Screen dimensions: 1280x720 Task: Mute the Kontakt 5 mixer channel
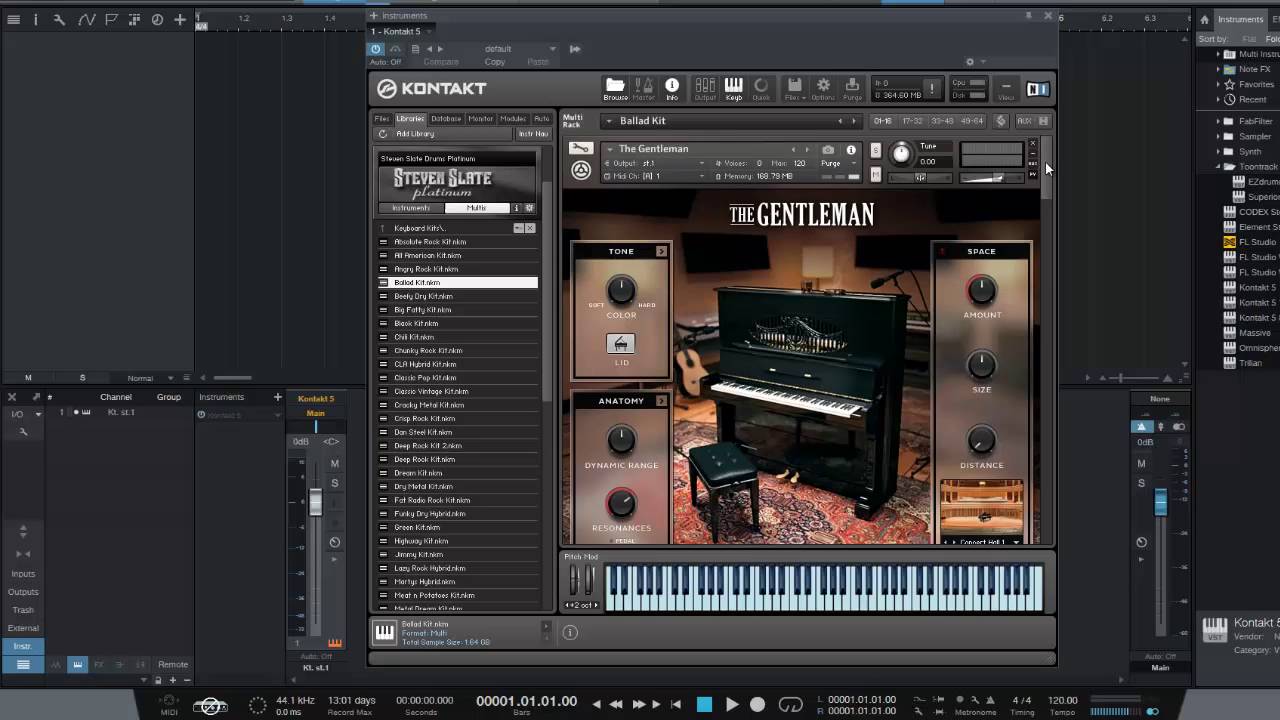tap(335, 464)
